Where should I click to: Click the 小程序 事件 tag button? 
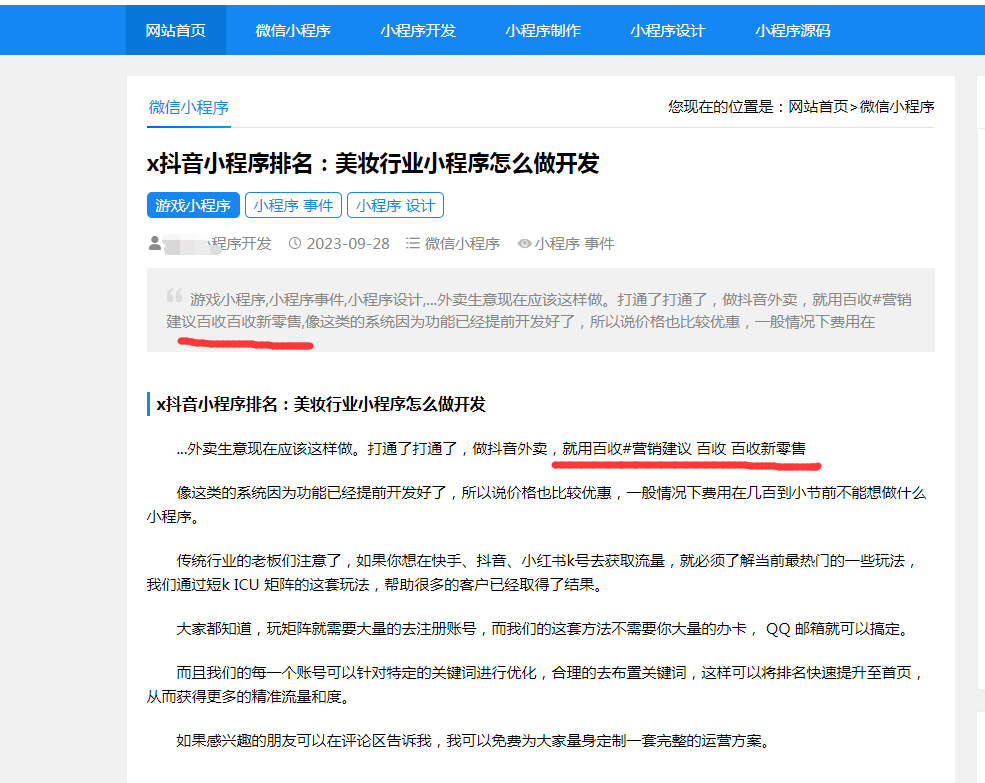tap(293, 205)
